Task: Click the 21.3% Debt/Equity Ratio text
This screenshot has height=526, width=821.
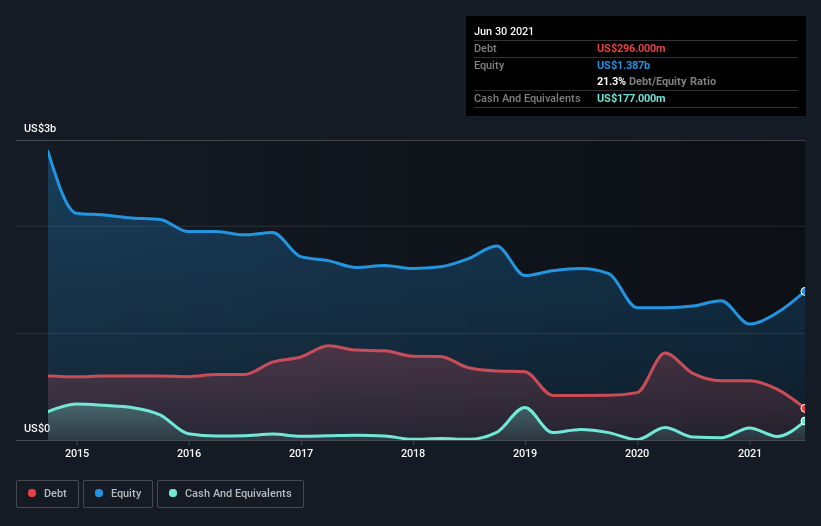Action: 657,82
